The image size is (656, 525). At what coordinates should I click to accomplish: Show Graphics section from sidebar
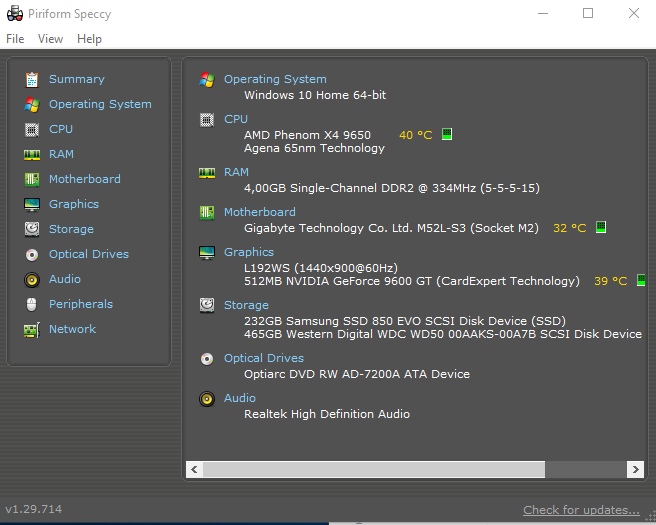[x=74, y=204]
